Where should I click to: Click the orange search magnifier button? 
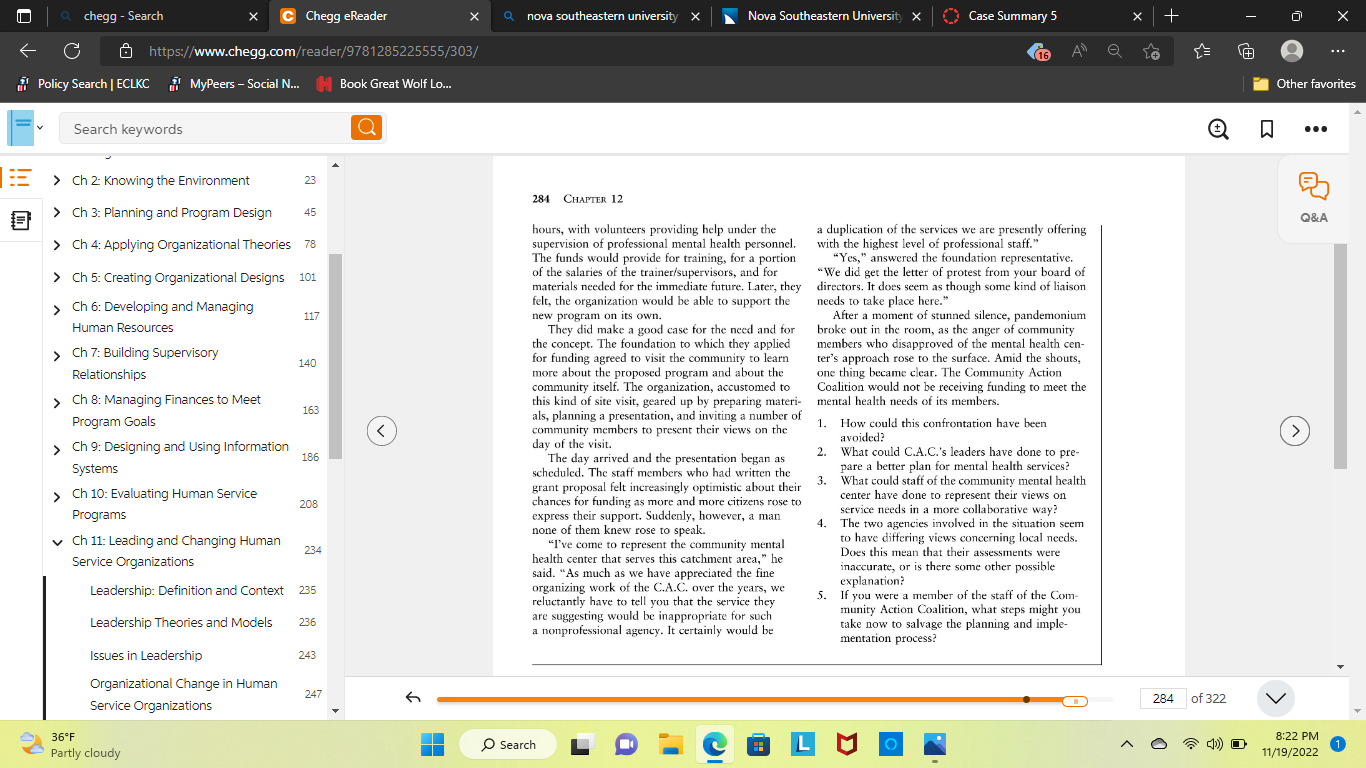(x=367, y=128)
